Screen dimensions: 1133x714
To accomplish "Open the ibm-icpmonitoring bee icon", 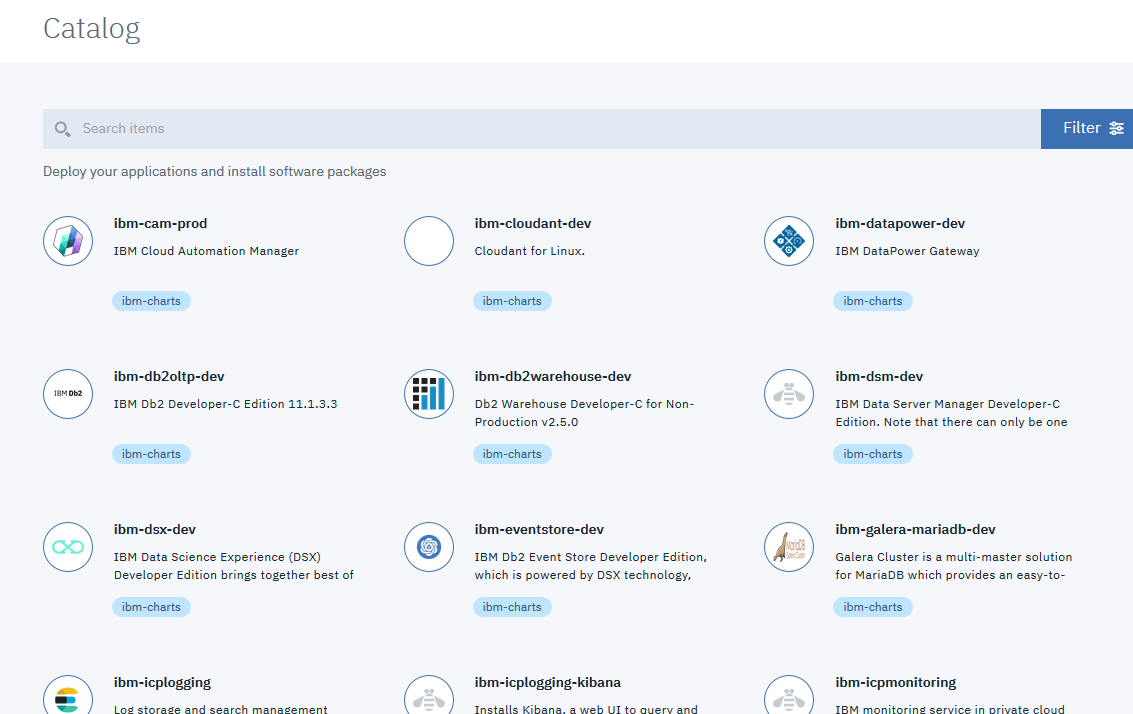I will point(789,694).
